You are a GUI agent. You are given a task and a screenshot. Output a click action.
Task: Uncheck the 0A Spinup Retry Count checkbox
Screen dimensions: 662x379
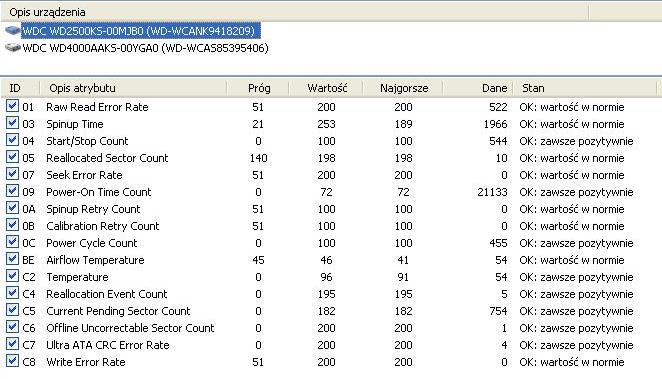12,208
